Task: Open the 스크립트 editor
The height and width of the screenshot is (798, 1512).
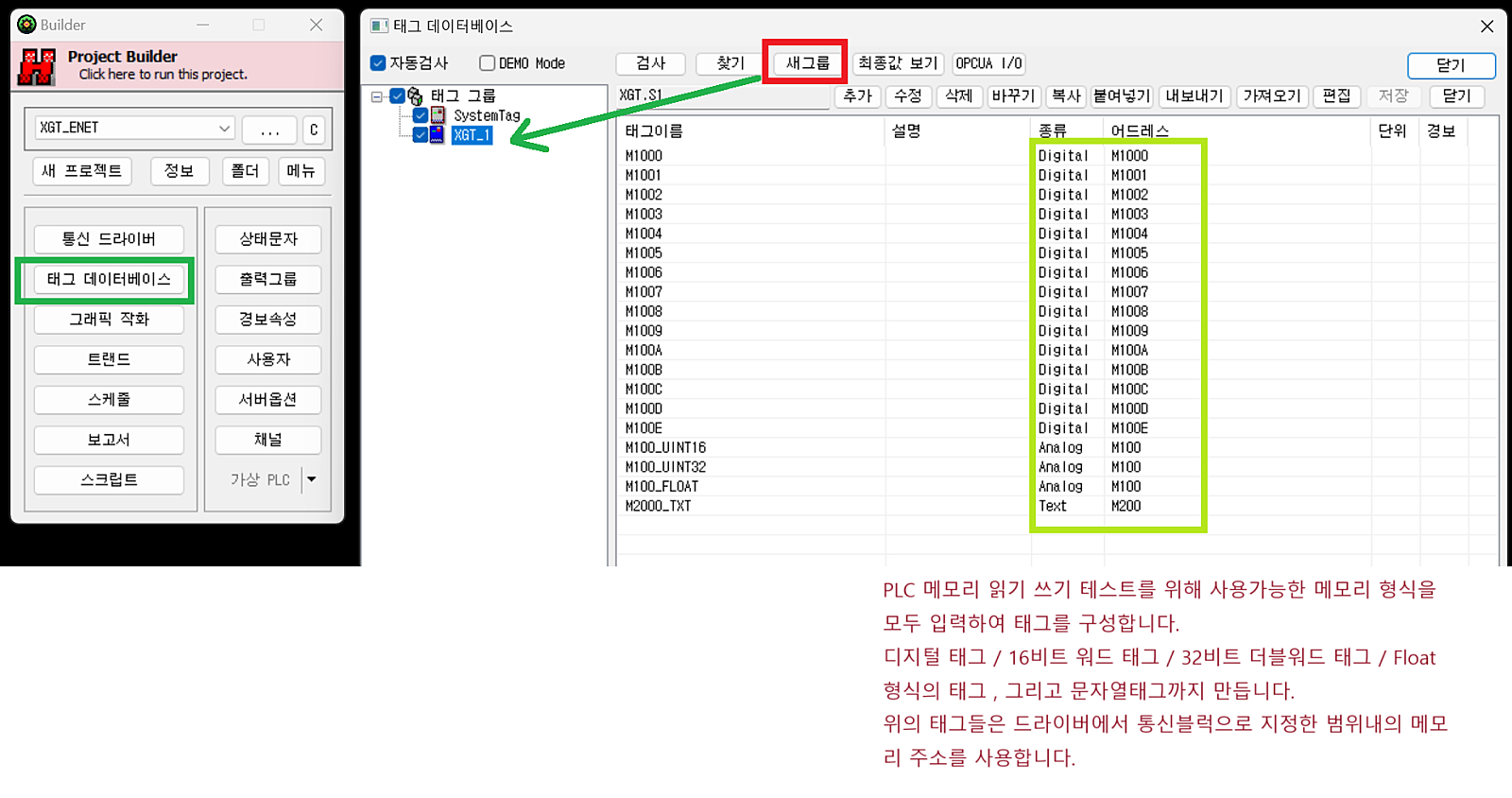Action: [109, 480]
